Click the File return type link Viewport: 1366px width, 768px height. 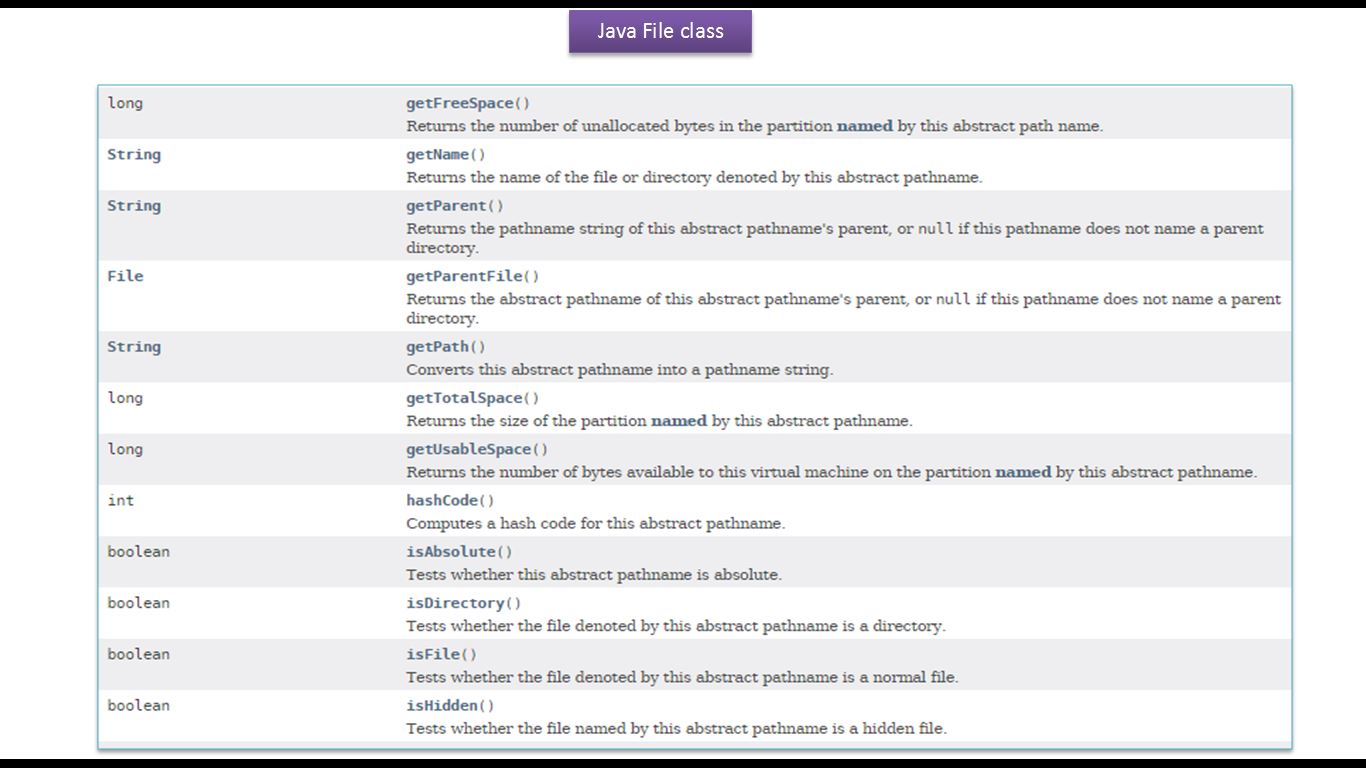tap(125, 276)
